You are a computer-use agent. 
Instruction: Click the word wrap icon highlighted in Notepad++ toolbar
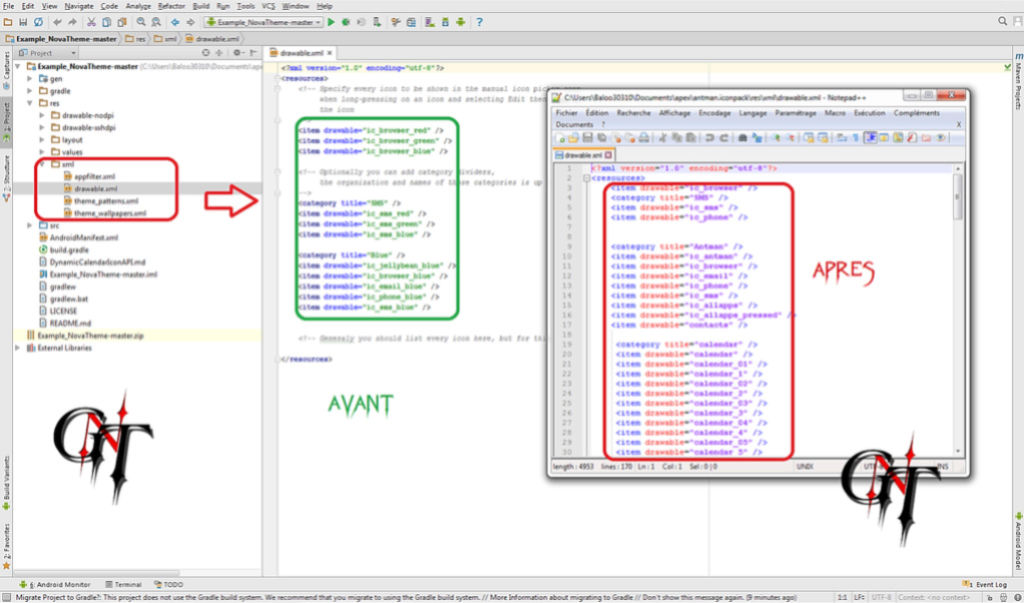point(870,138)
